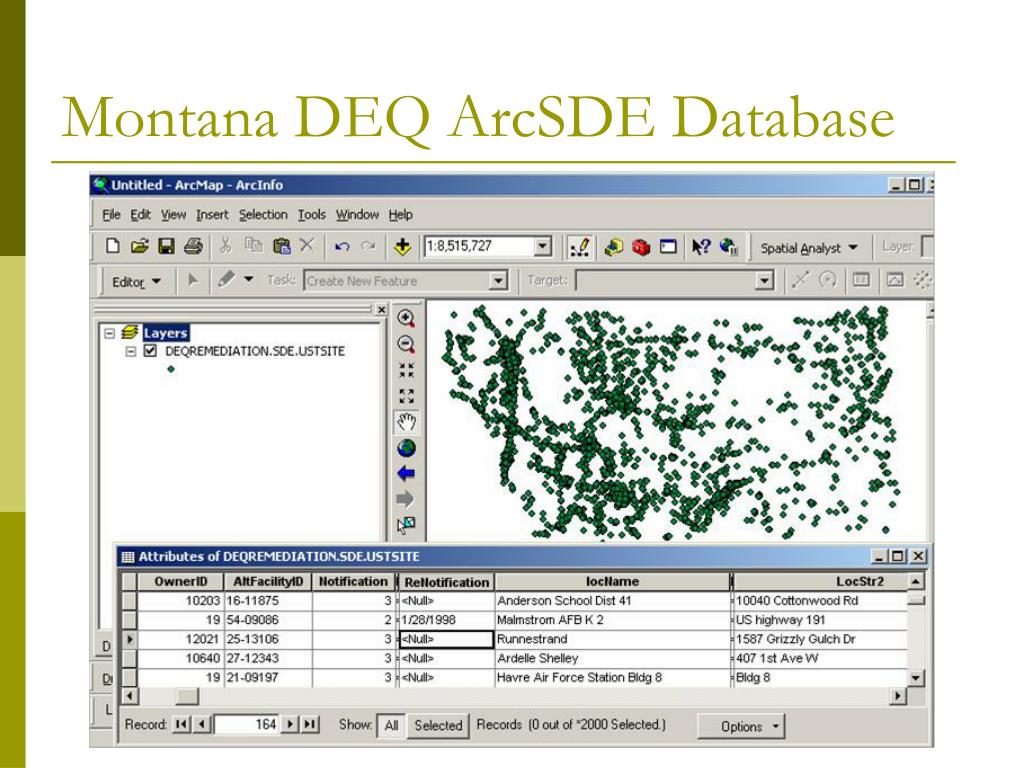Viewport: 1024px width, 768px height.
Task: Click the New map document icon
Action: [112, 246]
